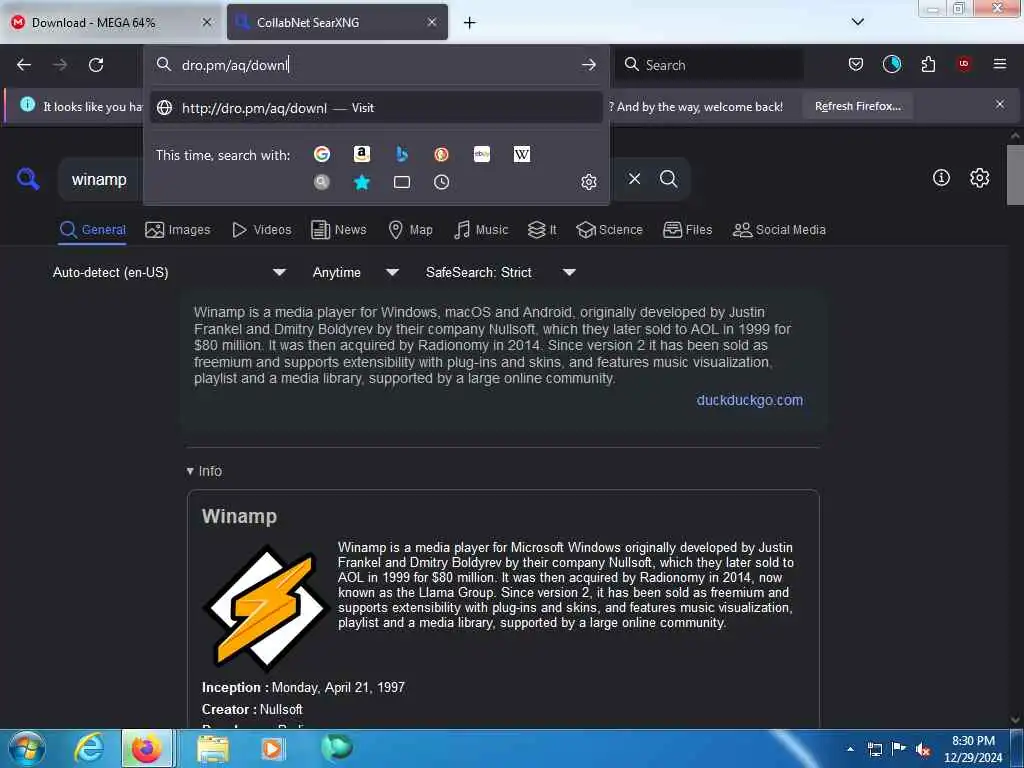The width and height of the screenshot is (1024, 768).
Task: Click the volume icon in the system tray
Action: click(x=923, y=749)
